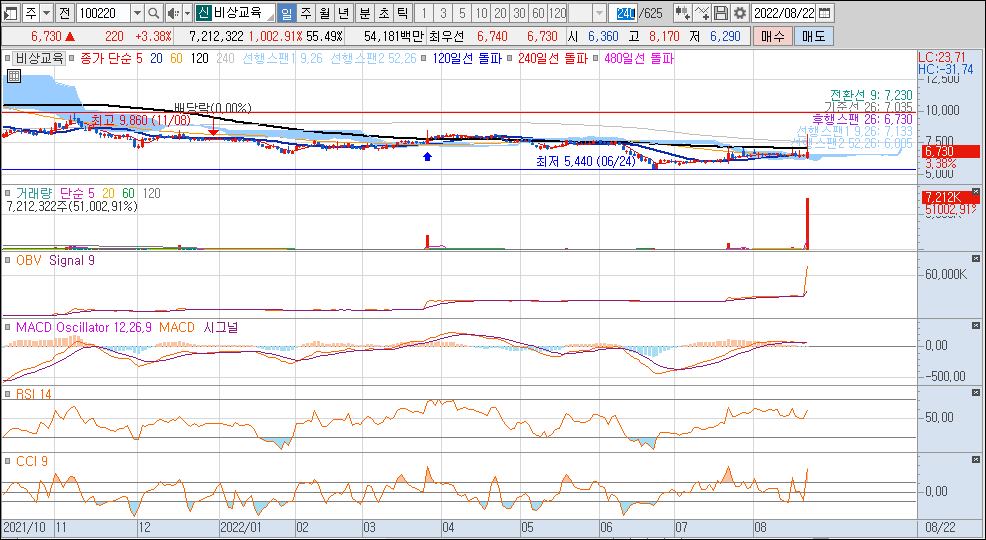Click the 240일선 돌파 indicator legend
This screenshot has width=986, height=540.
click(552, 59)
